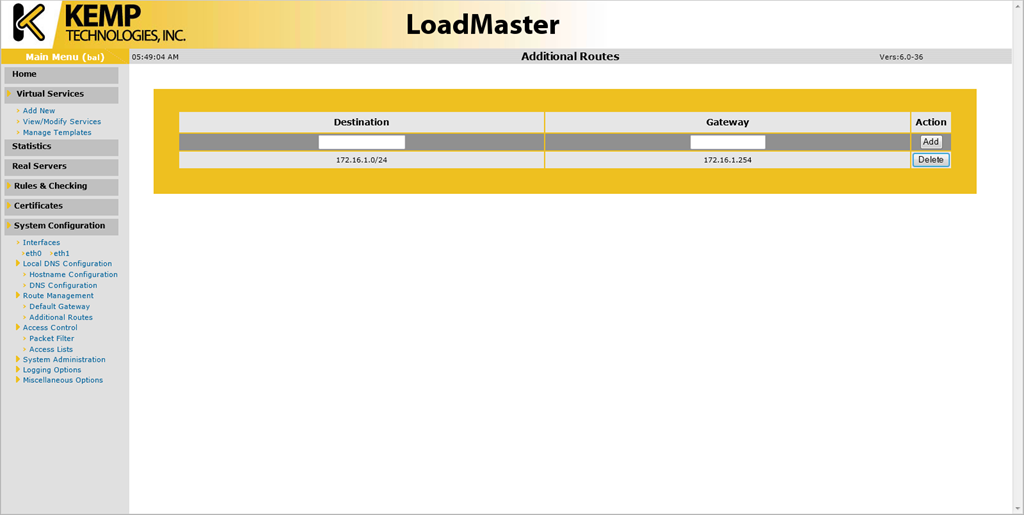Screen dimensions: 1024x515
Task: Open Packet Filter page
Action: [52, 339]
